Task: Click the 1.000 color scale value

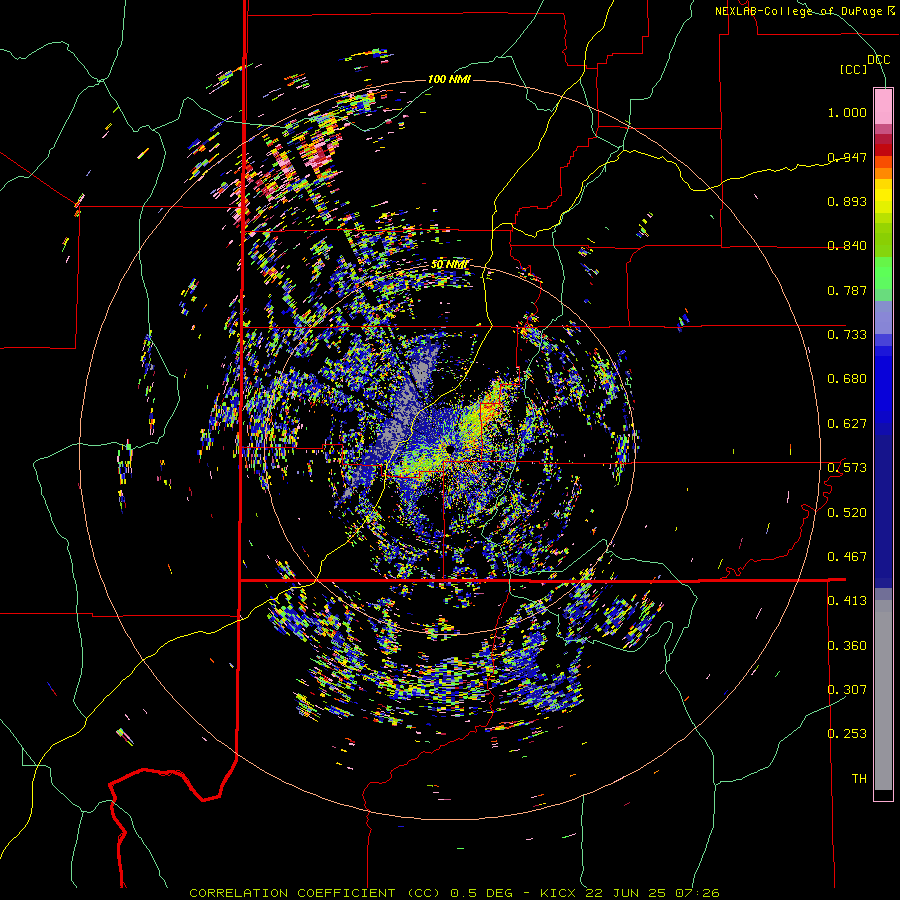Action: 847,112
